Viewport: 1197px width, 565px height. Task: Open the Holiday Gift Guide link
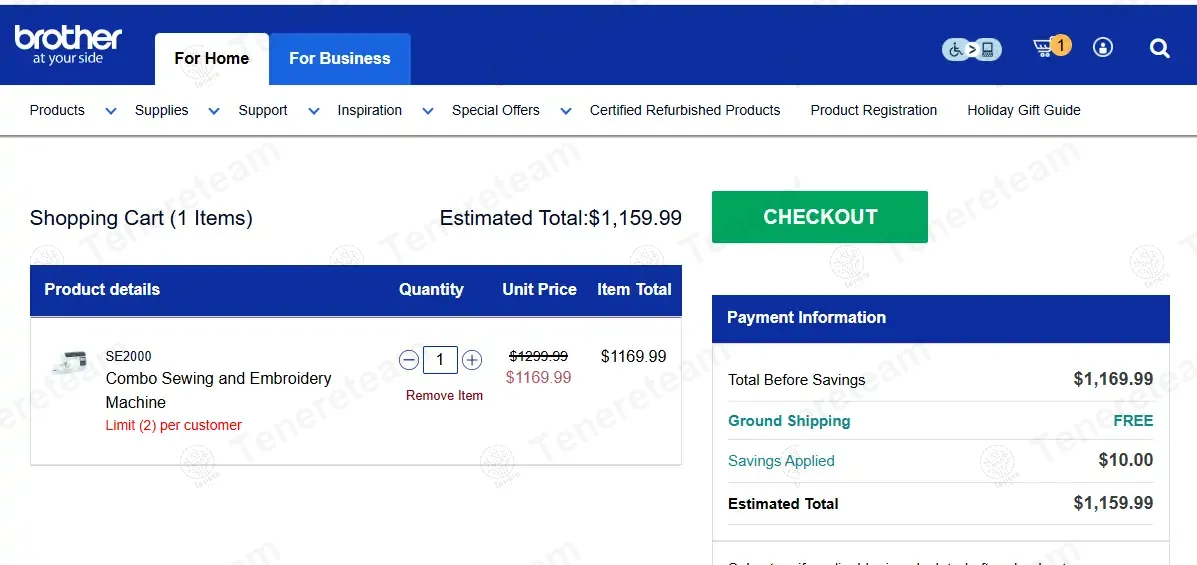click(x=1023, y=110)
